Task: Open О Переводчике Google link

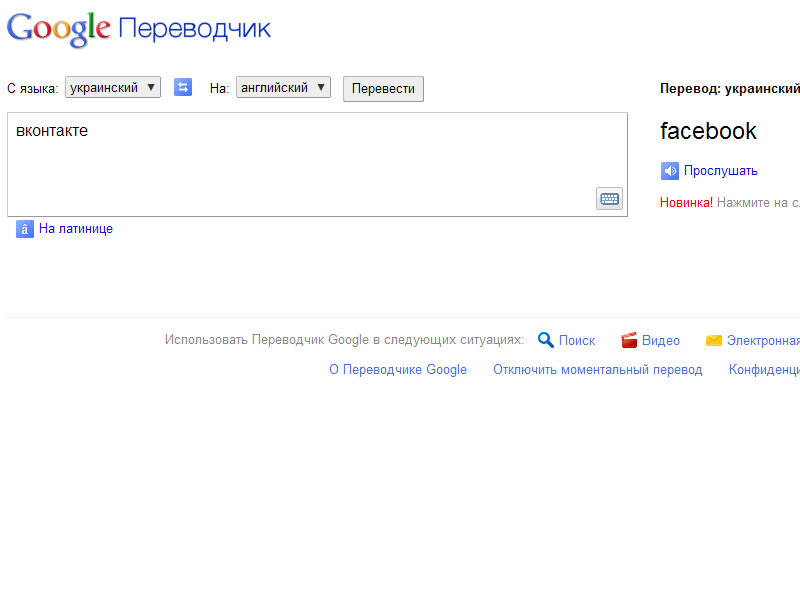Action: click(x=398, y=369)
